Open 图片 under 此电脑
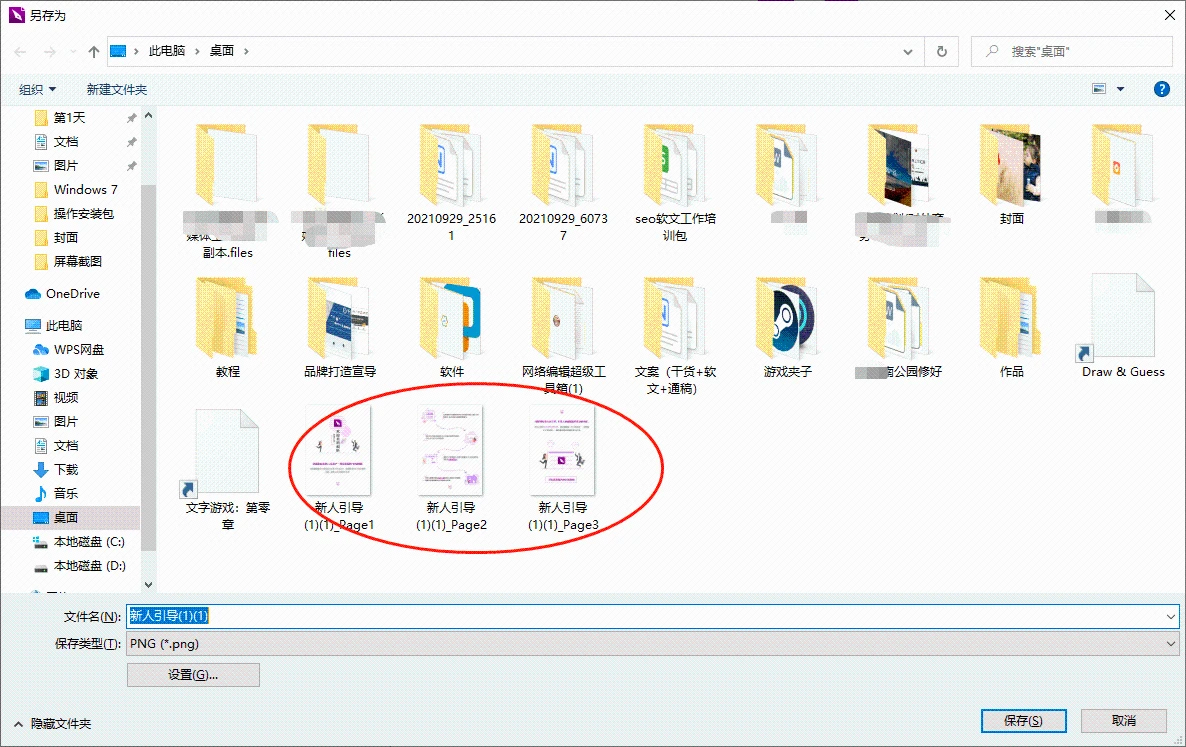 point(66,422)
